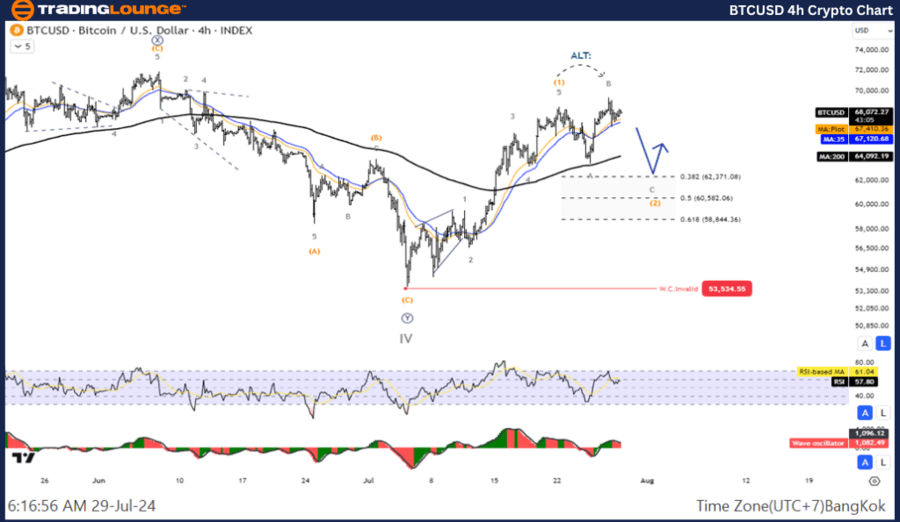
Task: Toggle log scale on the RSI pane
Action: click(x=883, y=412)
